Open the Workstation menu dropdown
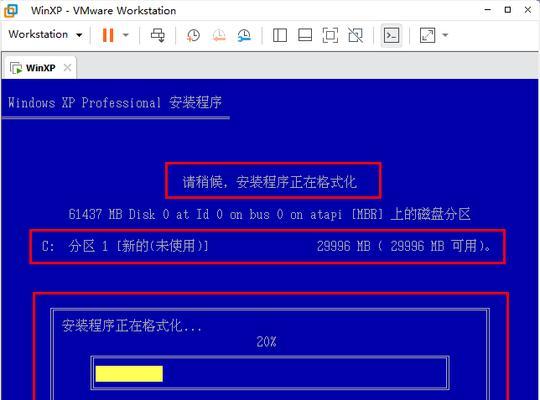540x400 pixels. (x=45, y=34)
